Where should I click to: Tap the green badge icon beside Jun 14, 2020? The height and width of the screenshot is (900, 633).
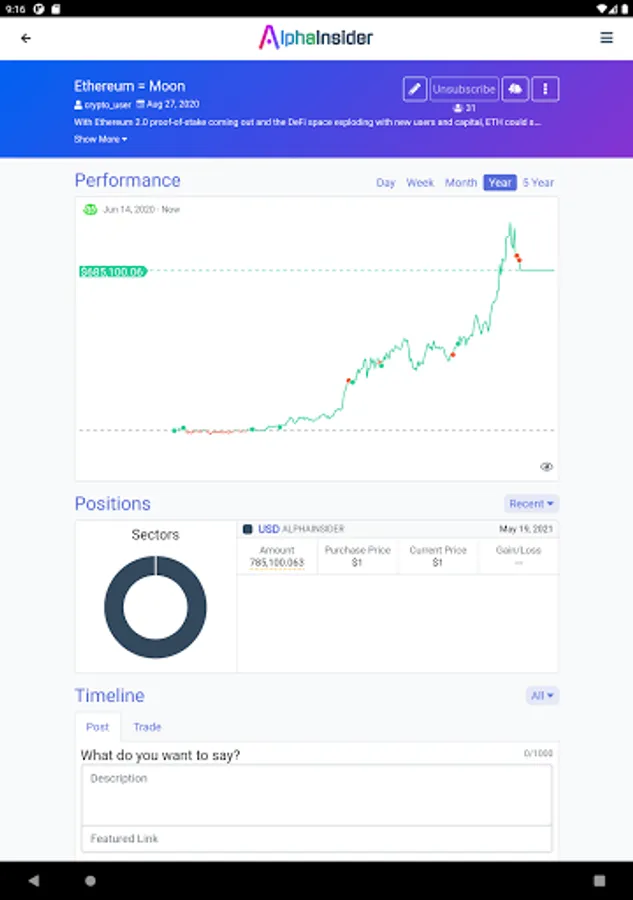point(90,209)
